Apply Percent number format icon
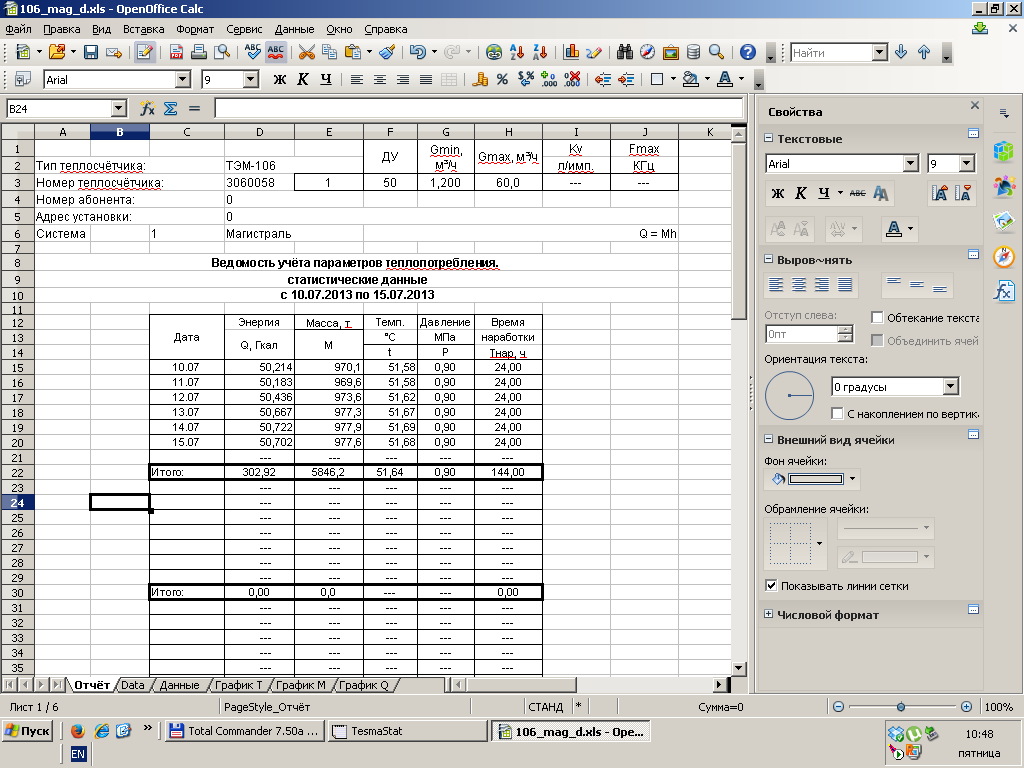The width and height of the screenshot is (1024, 768). pyautogui.click(x=502, y=80)
